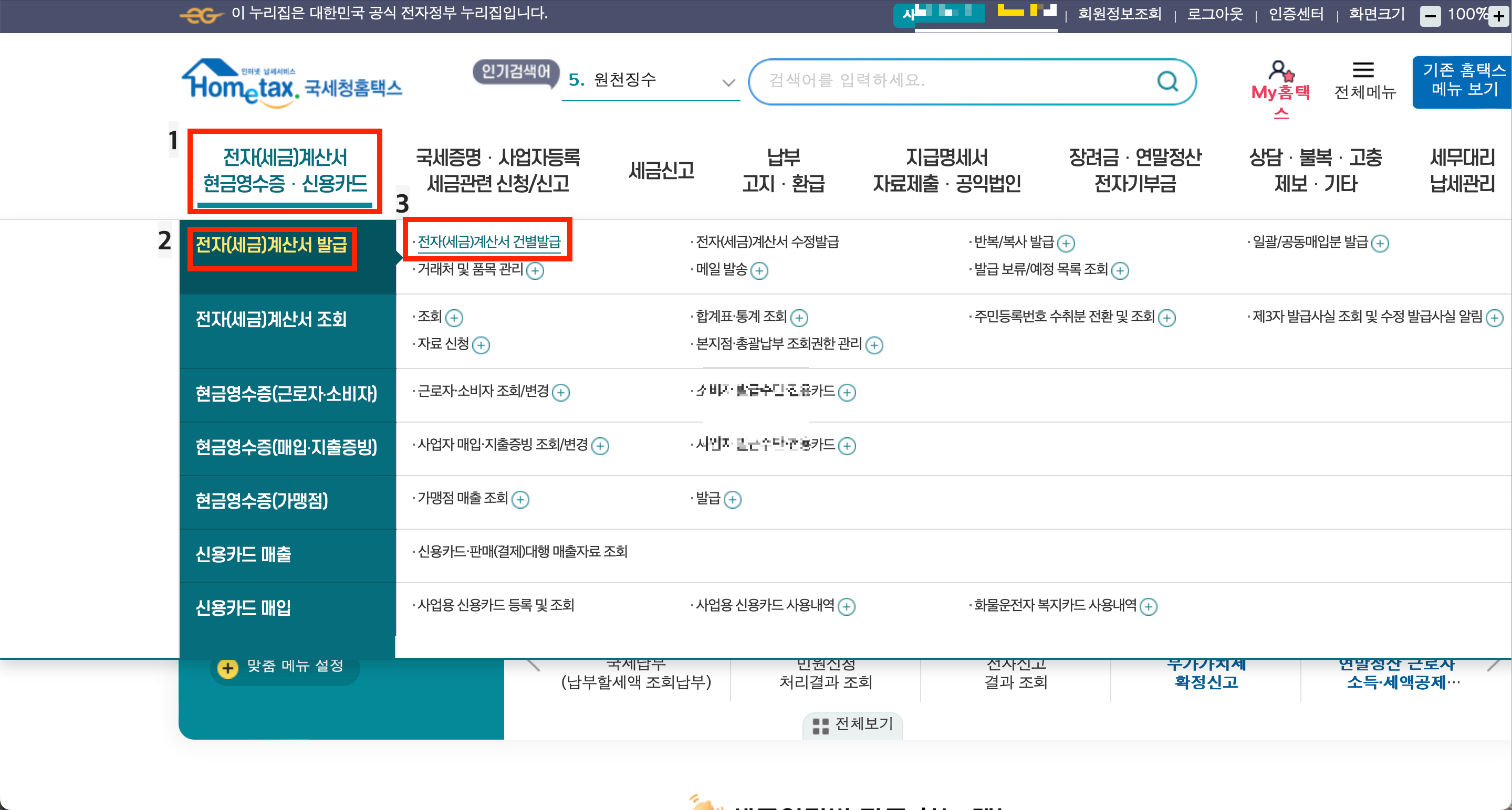Open the 전자(세금)계산서 건별발급 link
This screenshot has height=810, width=1512.
488,241
